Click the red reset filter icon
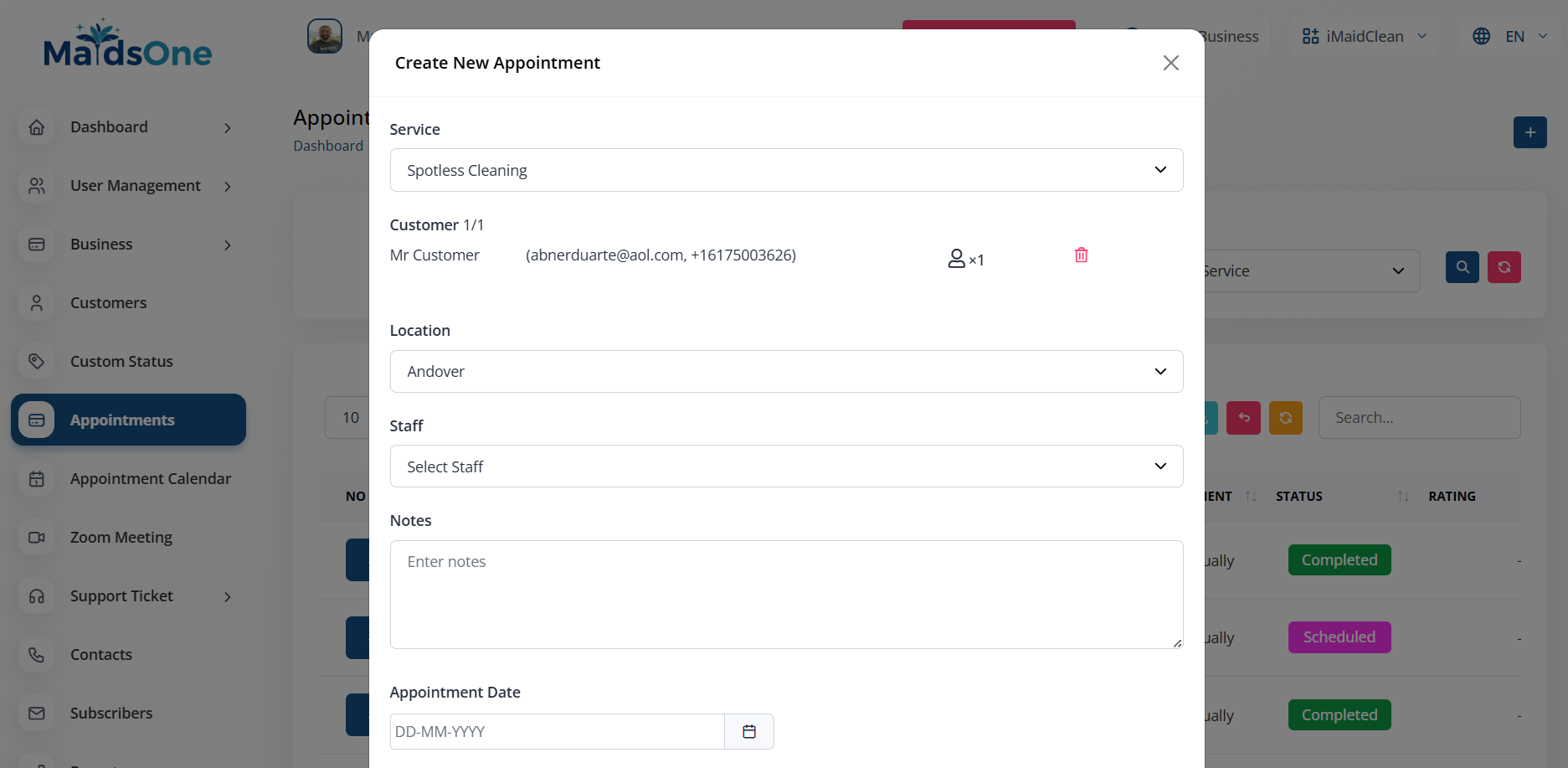Image resolution: width=1568 pixels, height=768 pixels. [x=1504, y=267]
